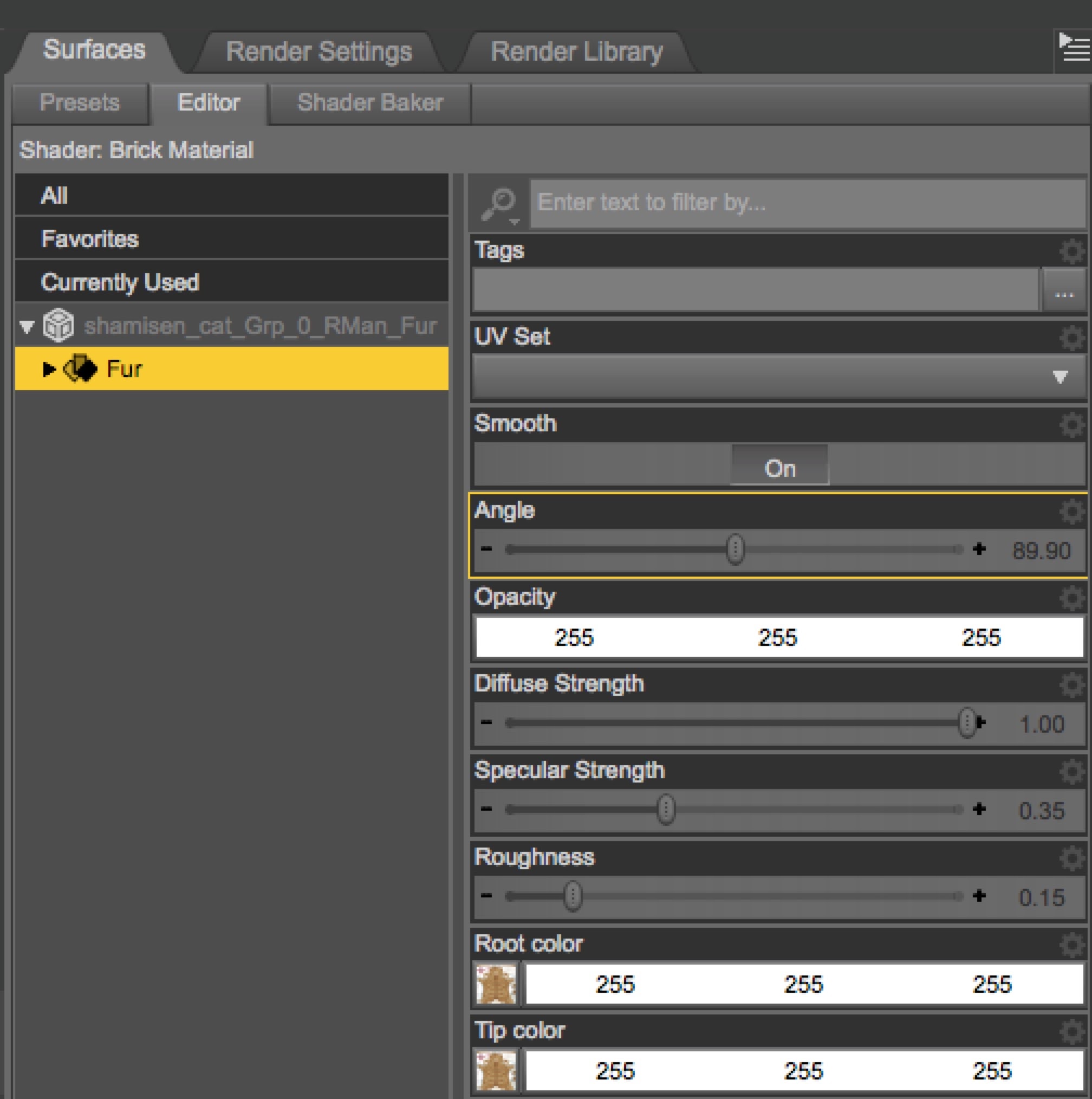Open the Specular Strength gear icon
The width and height of the screenshot is (1092, 1099).
tap(1071, 771)
